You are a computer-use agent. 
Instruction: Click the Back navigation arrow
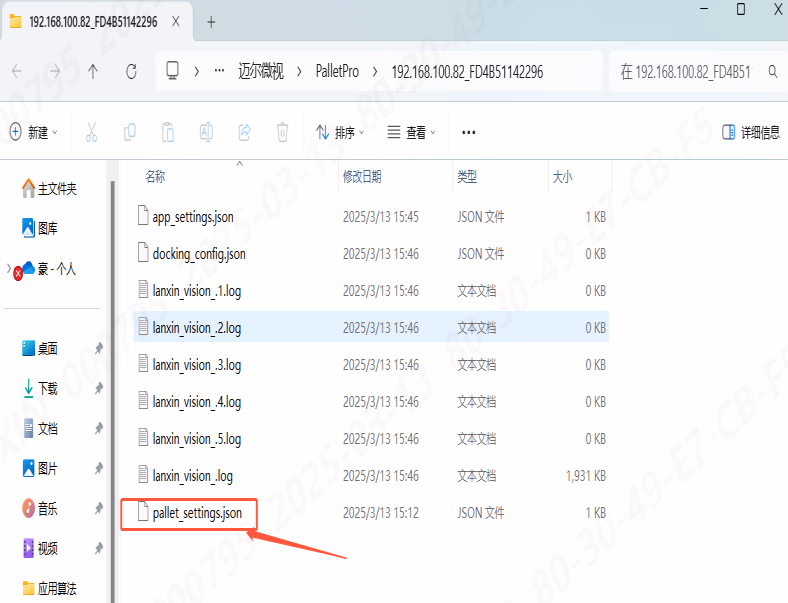click(x=17, y=71)
